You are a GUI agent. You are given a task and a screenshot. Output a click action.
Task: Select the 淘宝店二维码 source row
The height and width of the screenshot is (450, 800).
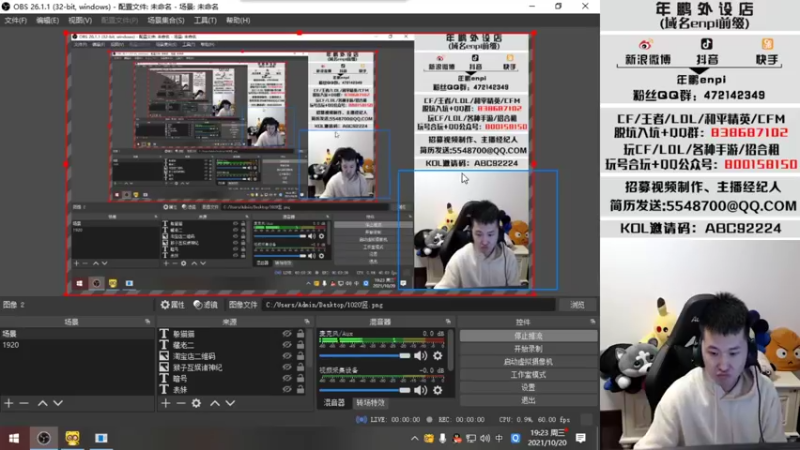pyautogui.click(x=232, y=356)
